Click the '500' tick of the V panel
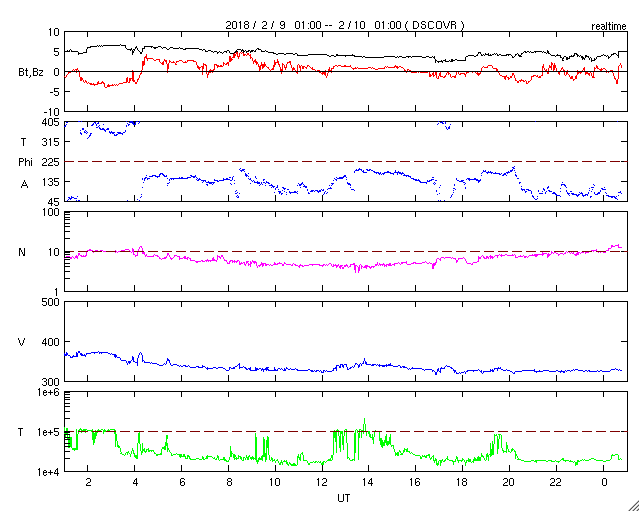The height and width of the screenshot is (512, 640). click(x=52, y=302)
